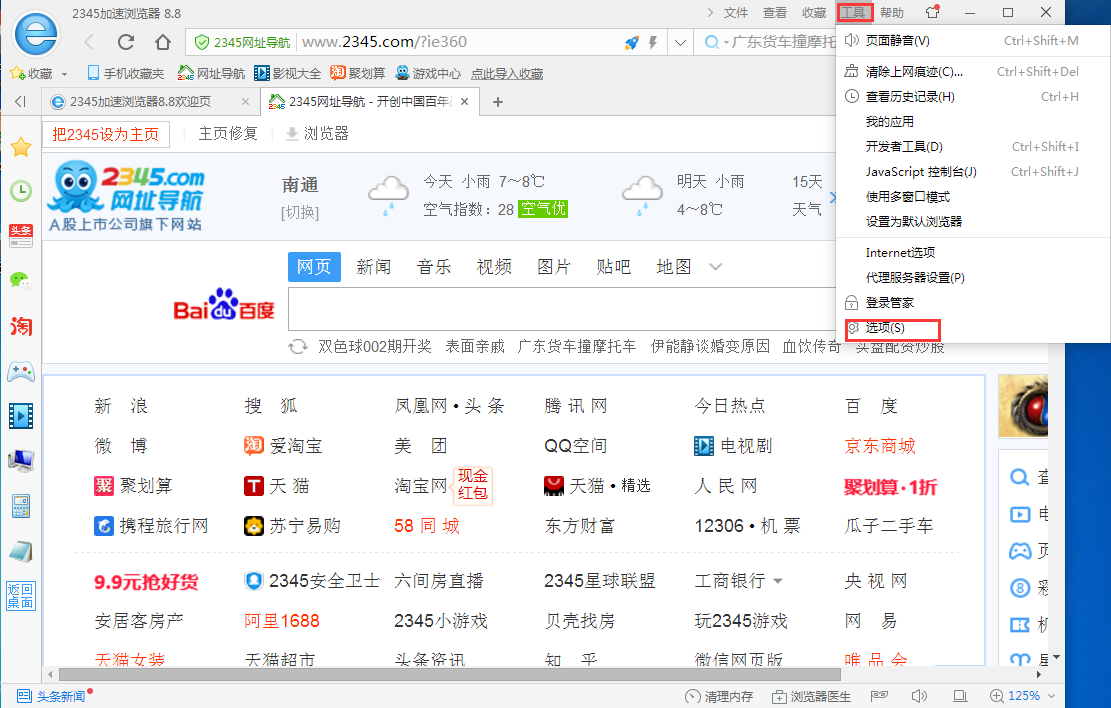
Task: Open the computer monitor icon in the sidebar
Action: [x=21, y=461]
